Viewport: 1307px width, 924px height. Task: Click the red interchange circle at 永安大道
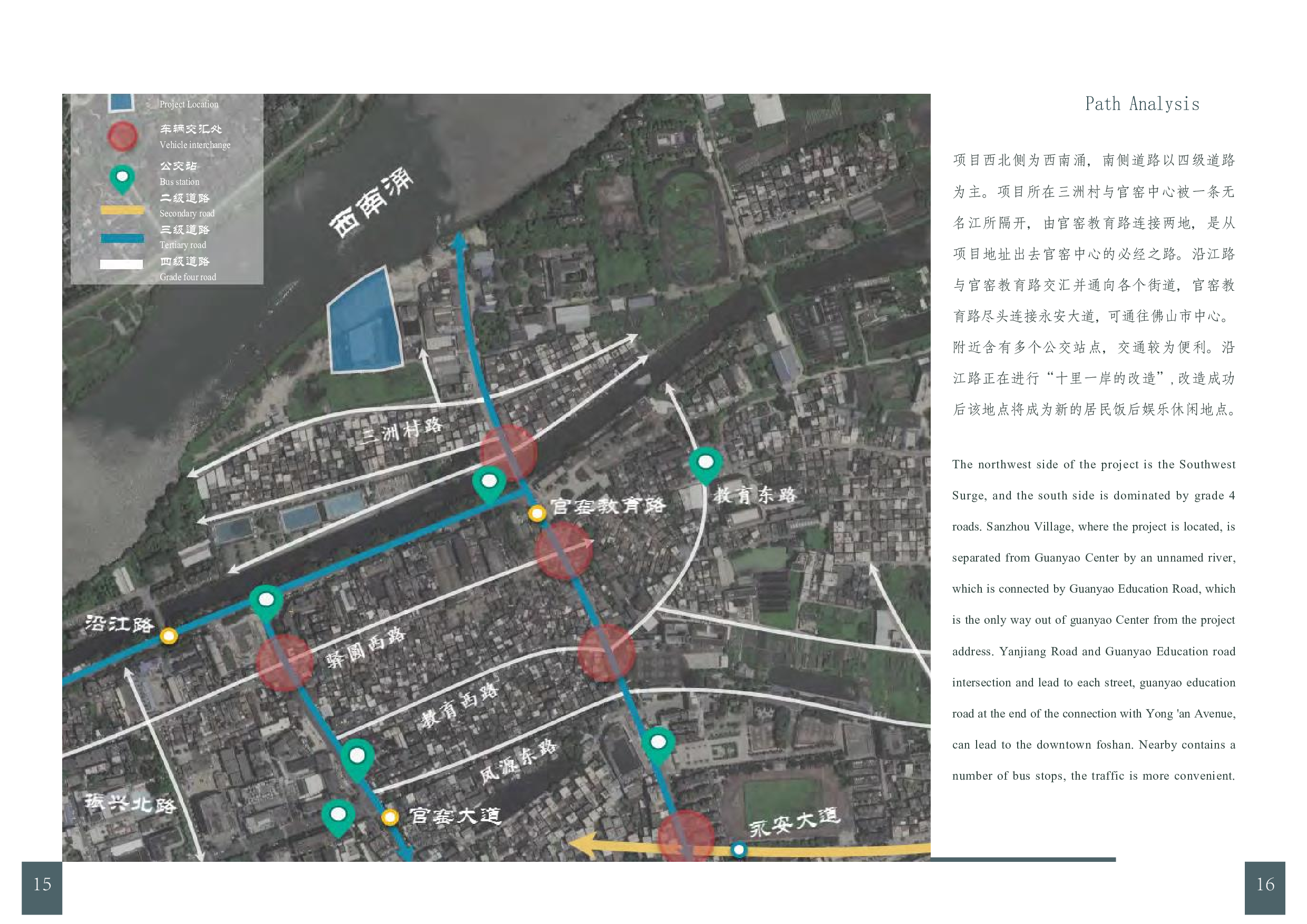pyautogui.click(x=686, y=838)
